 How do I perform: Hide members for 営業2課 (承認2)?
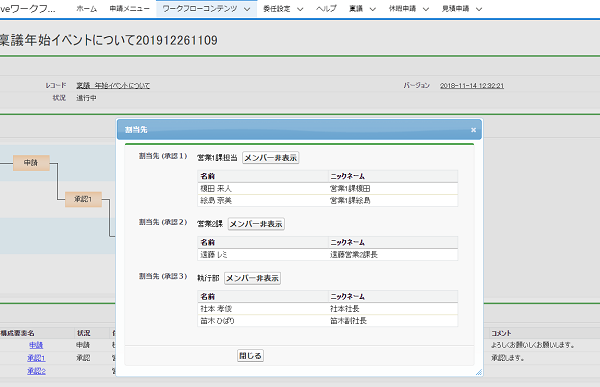tap(256, 224)
